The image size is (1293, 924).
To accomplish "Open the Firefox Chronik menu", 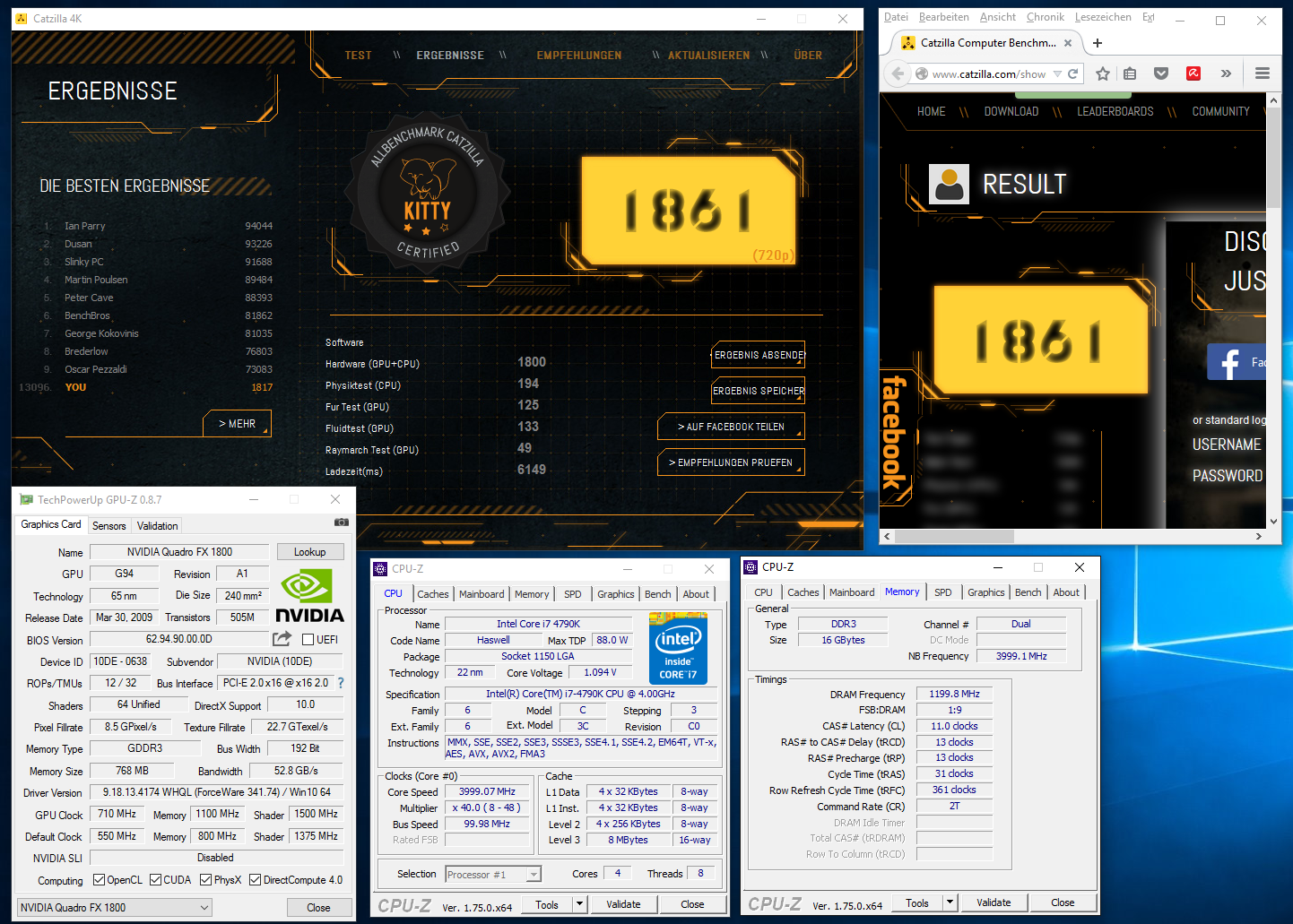I will pyautogui.click(x=1046, y=17).
